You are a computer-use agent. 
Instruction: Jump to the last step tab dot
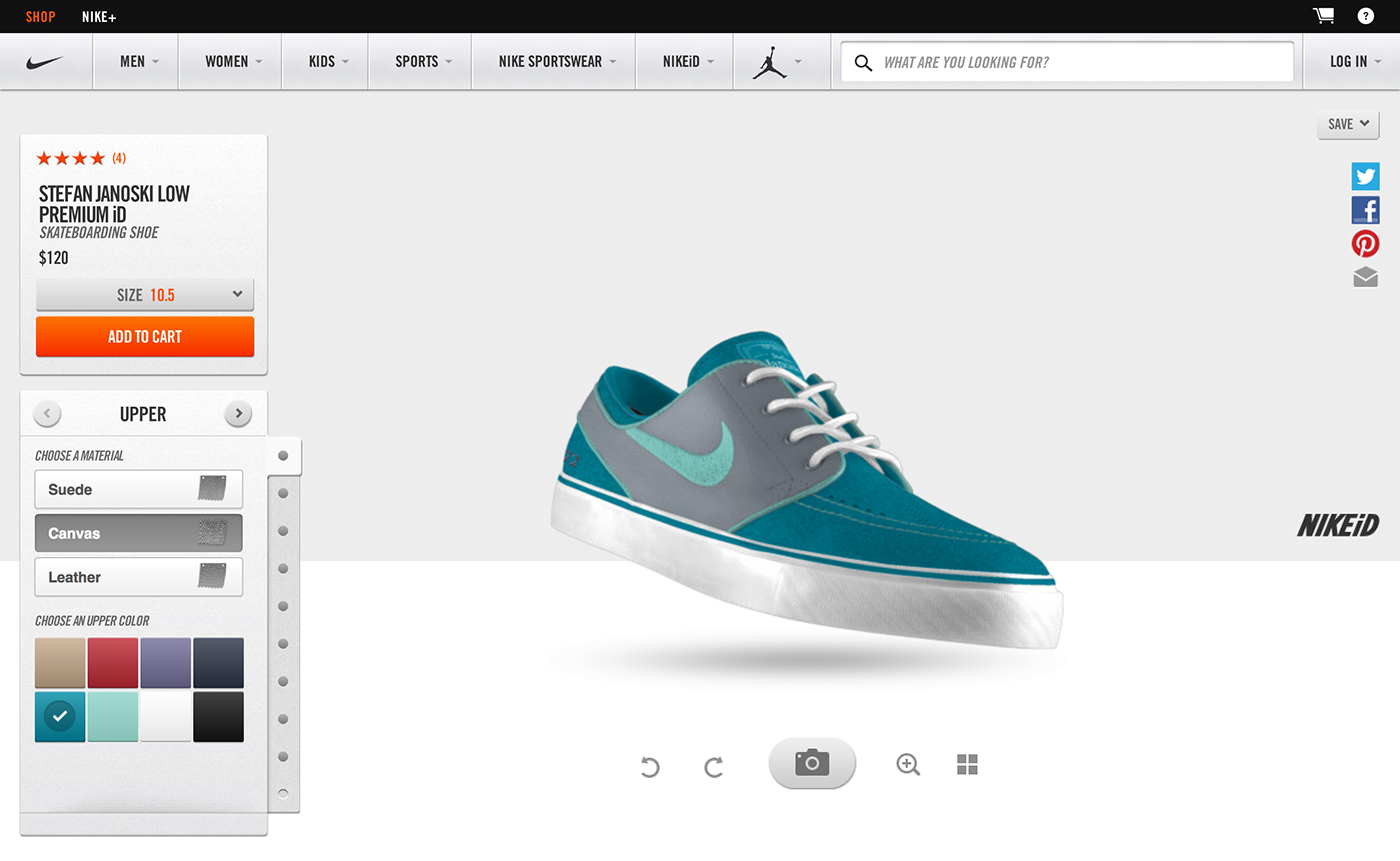pos(283,794)
